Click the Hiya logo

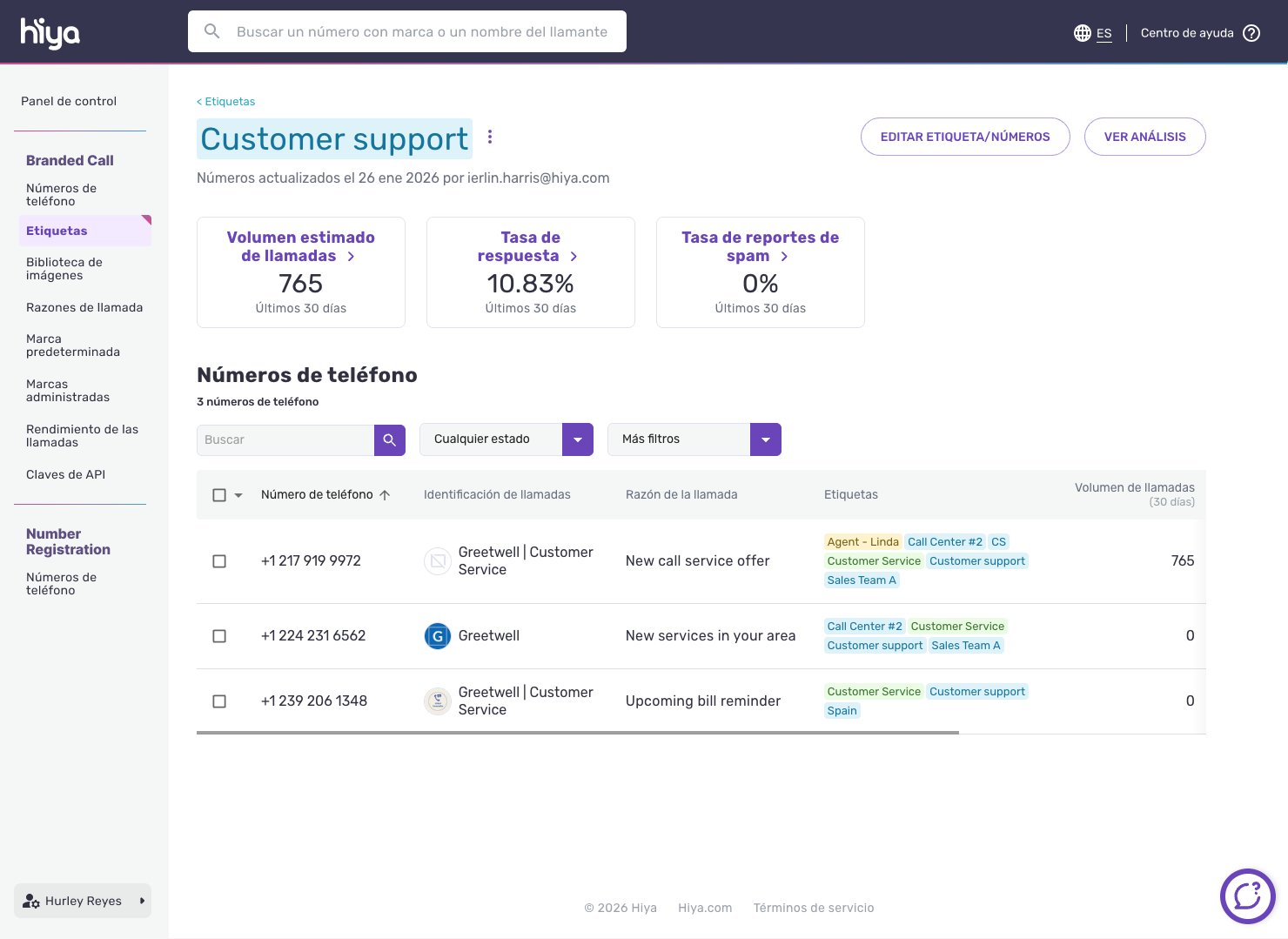[50, 32]
